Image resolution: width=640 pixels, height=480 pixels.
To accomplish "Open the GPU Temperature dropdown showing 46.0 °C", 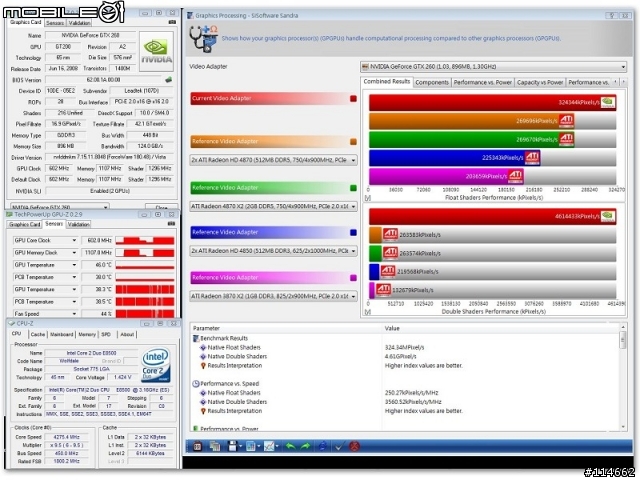I will click(74, 265).
